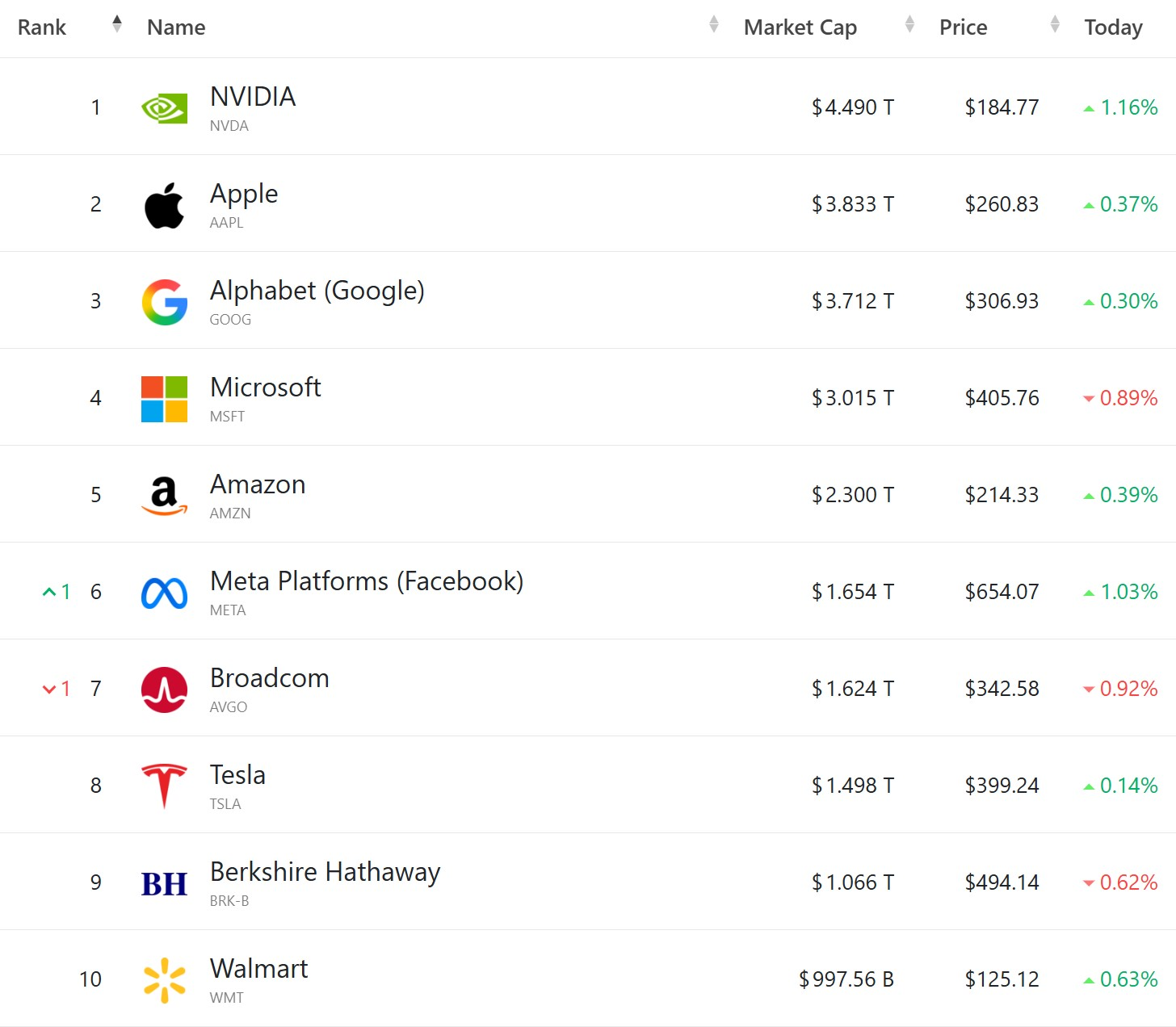Click the Walmart spark logo
Screen dimensions: 1176x1027
click(164, 980)
